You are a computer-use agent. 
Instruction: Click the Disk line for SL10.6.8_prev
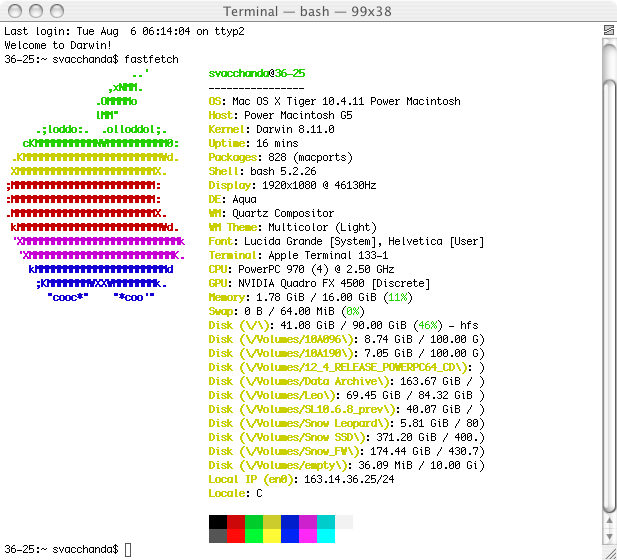(347, 409)
